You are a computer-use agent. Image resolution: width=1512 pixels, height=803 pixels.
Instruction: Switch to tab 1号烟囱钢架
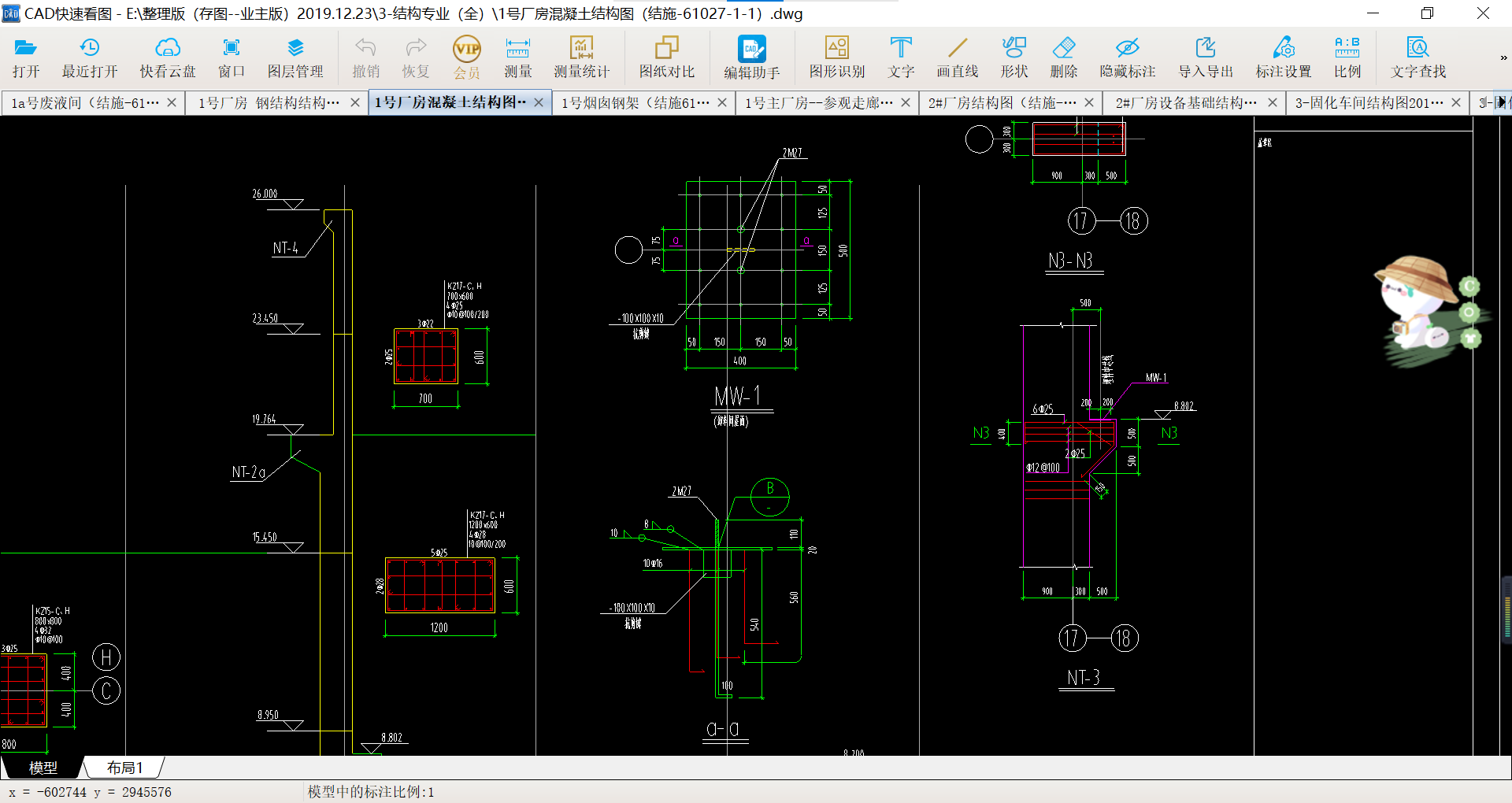635,103
